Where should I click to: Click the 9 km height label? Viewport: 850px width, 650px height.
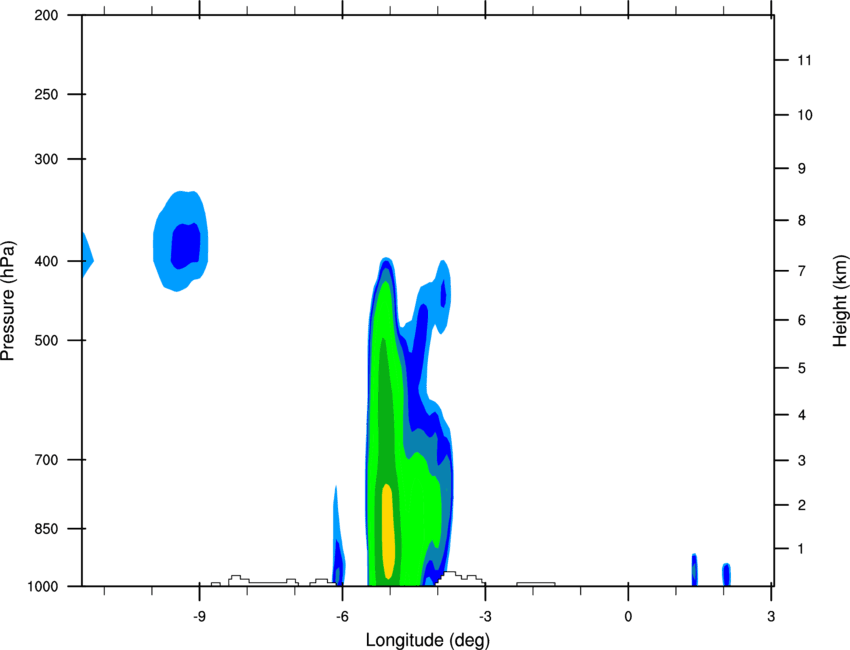point(802,169)
